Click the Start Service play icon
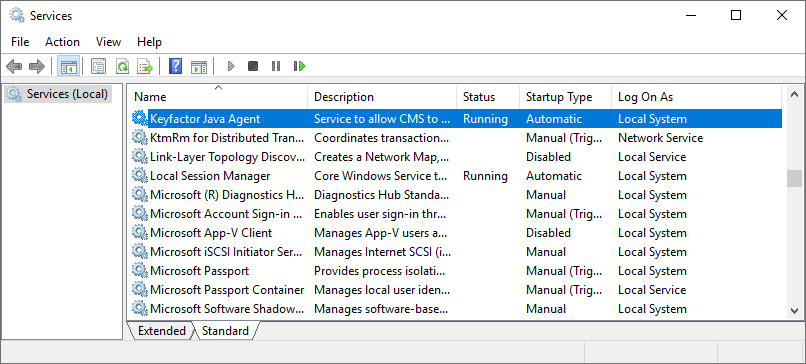This screenshot has width=806, height=364. [231, 66]
